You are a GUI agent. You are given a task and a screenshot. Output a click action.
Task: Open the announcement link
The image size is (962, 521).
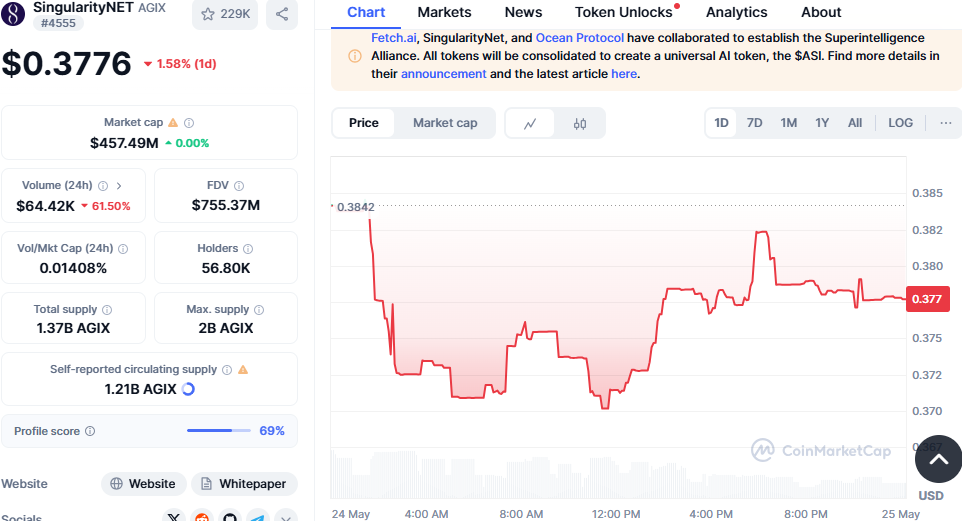[444, 74]
